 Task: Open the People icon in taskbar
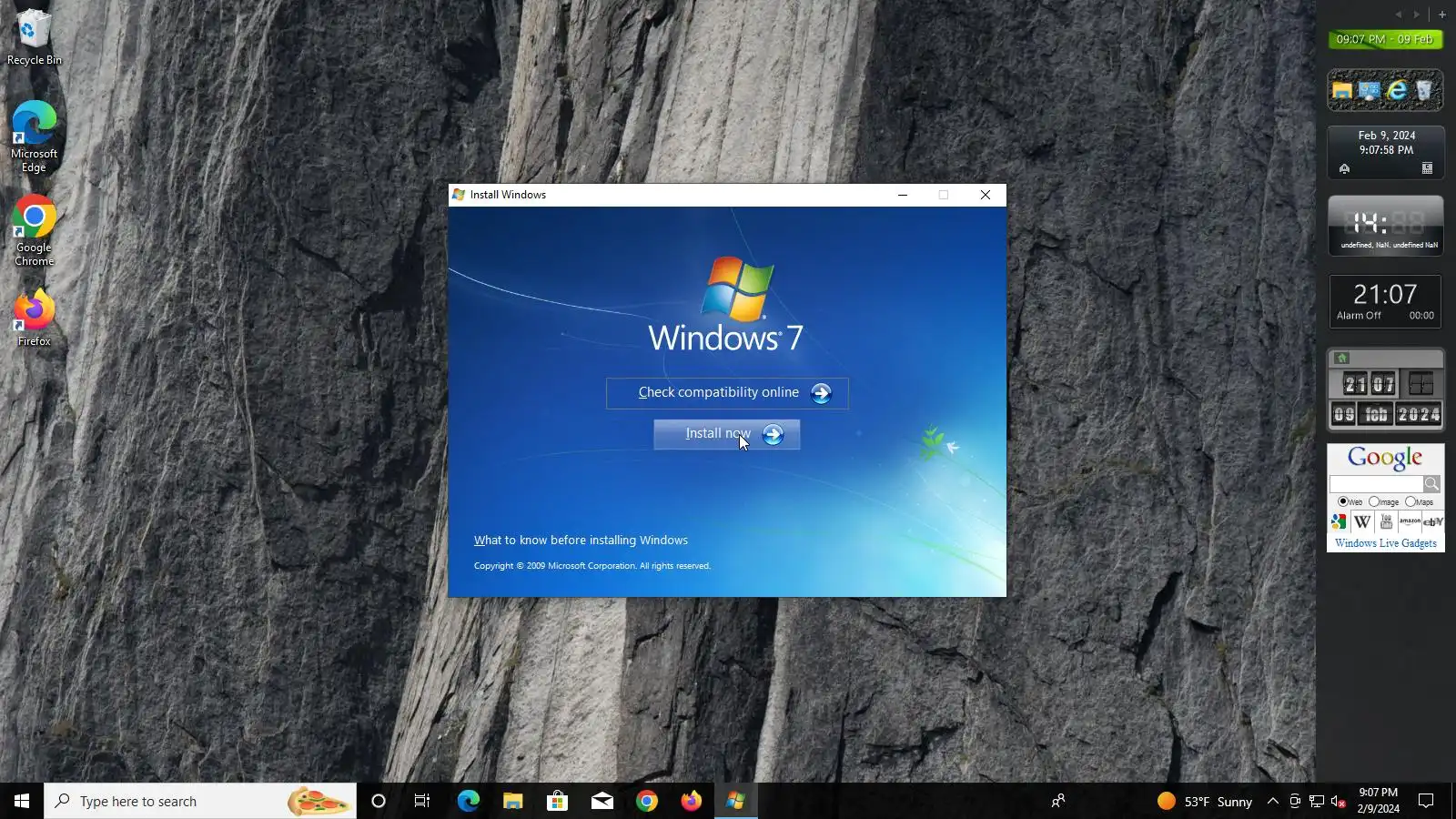coord(1058,801)
